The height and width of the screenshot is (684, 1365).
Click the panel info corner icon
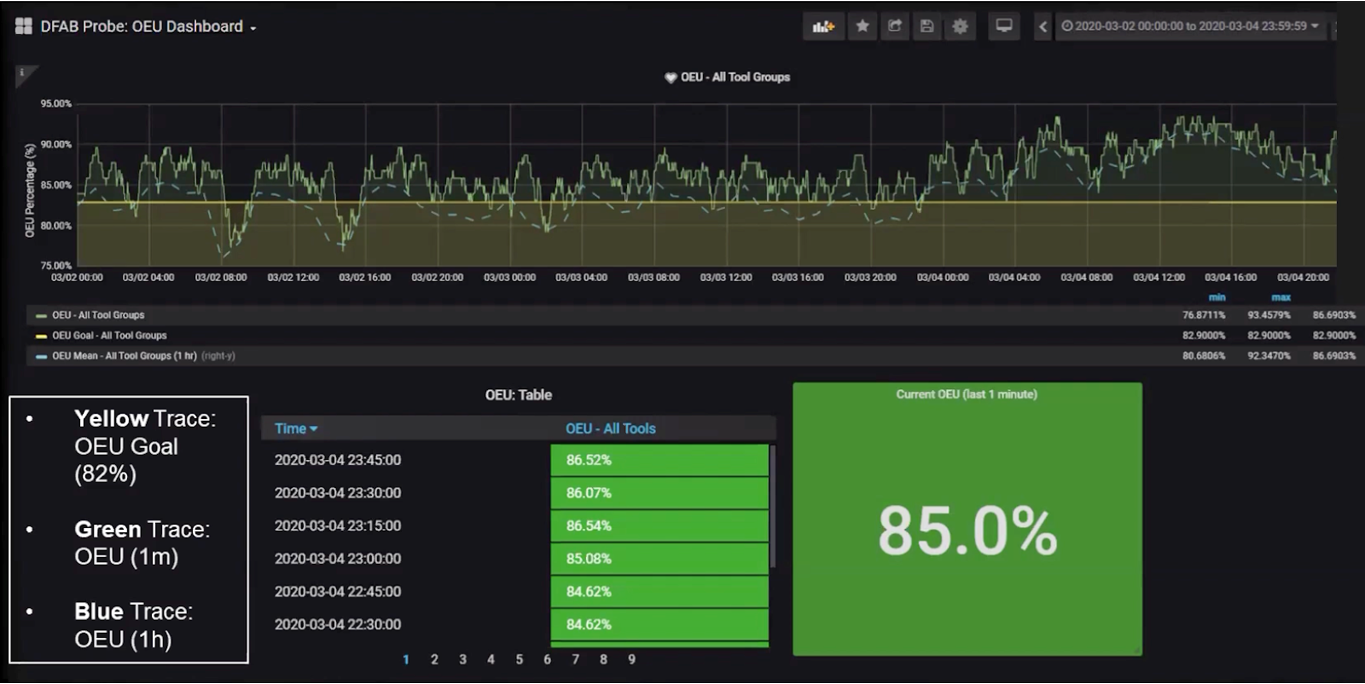click(x=24, y=73)
